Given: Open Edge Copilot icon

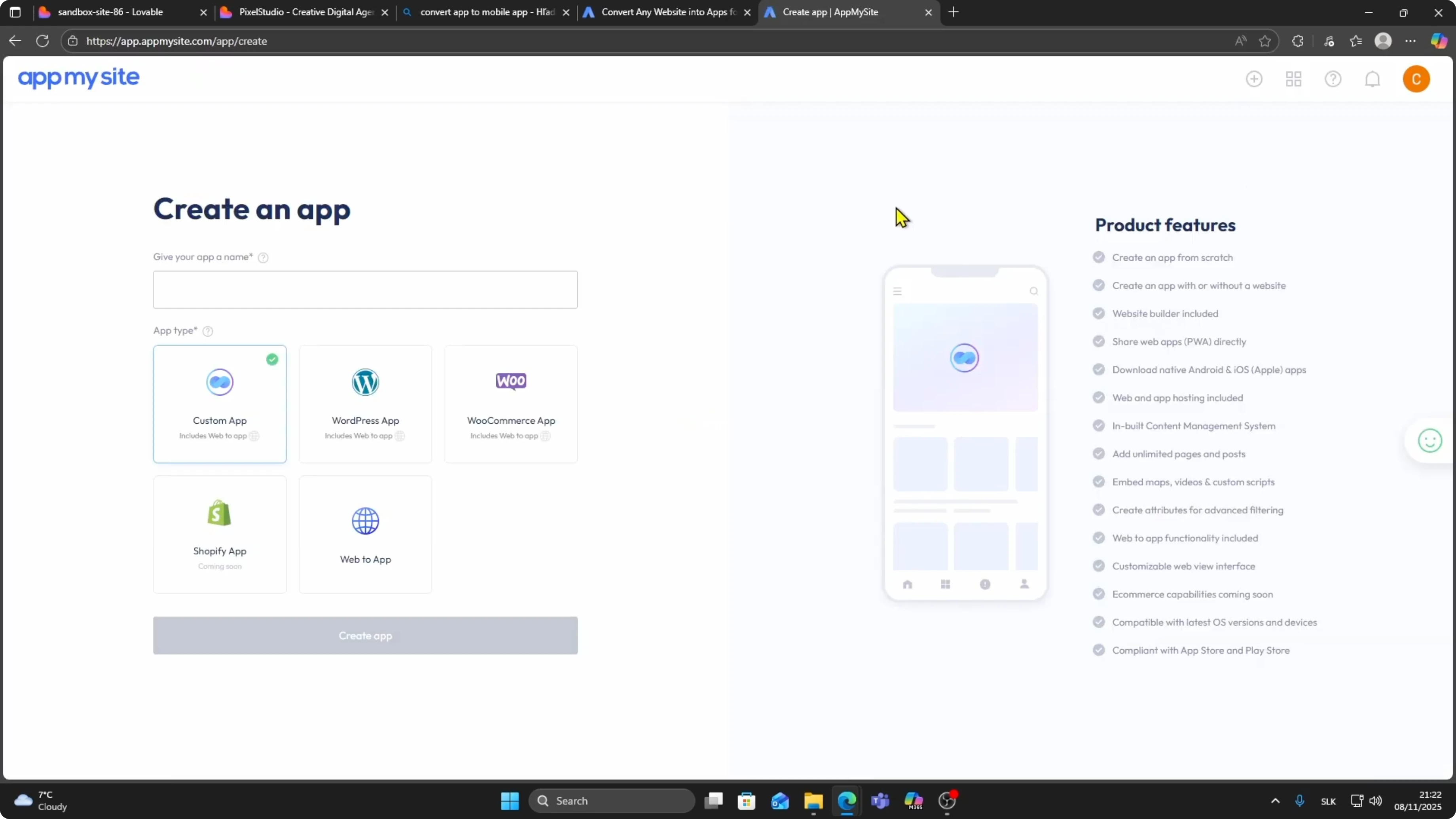Looking at the screenshot, I should [1439, 41].
